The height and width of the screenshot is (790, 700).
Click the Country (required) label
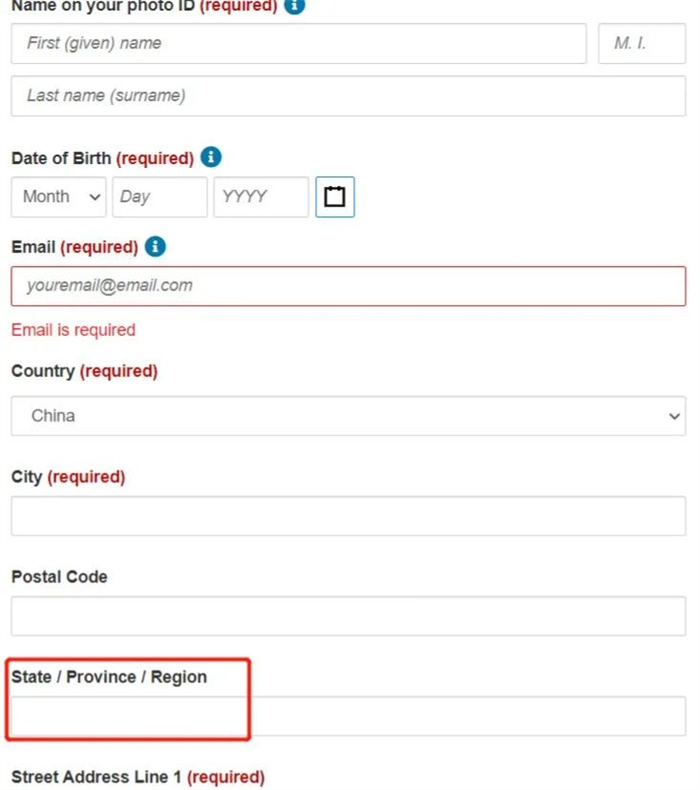point(85,371)
